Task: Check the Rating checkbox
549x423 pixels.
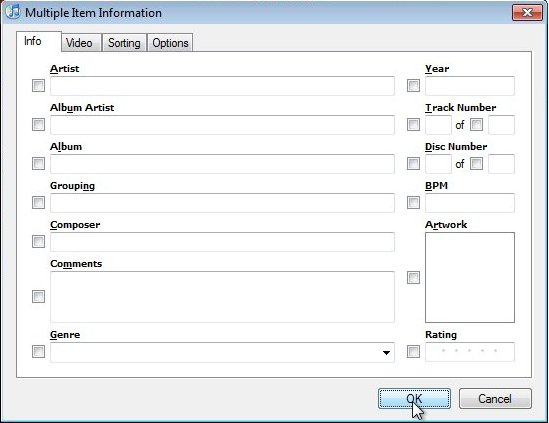Action: click(x=414, y=352)
